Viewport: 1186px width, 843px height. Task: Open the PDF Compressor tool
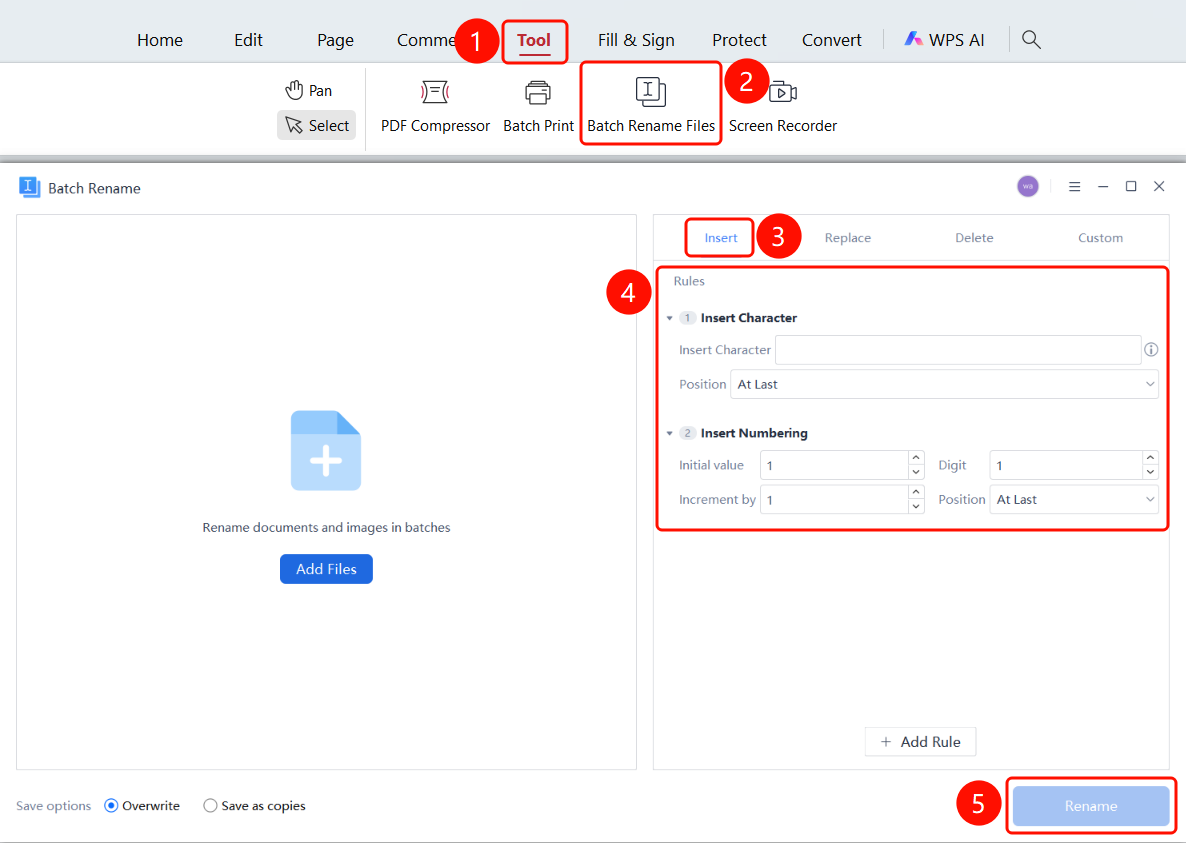(x=435, y=106)
